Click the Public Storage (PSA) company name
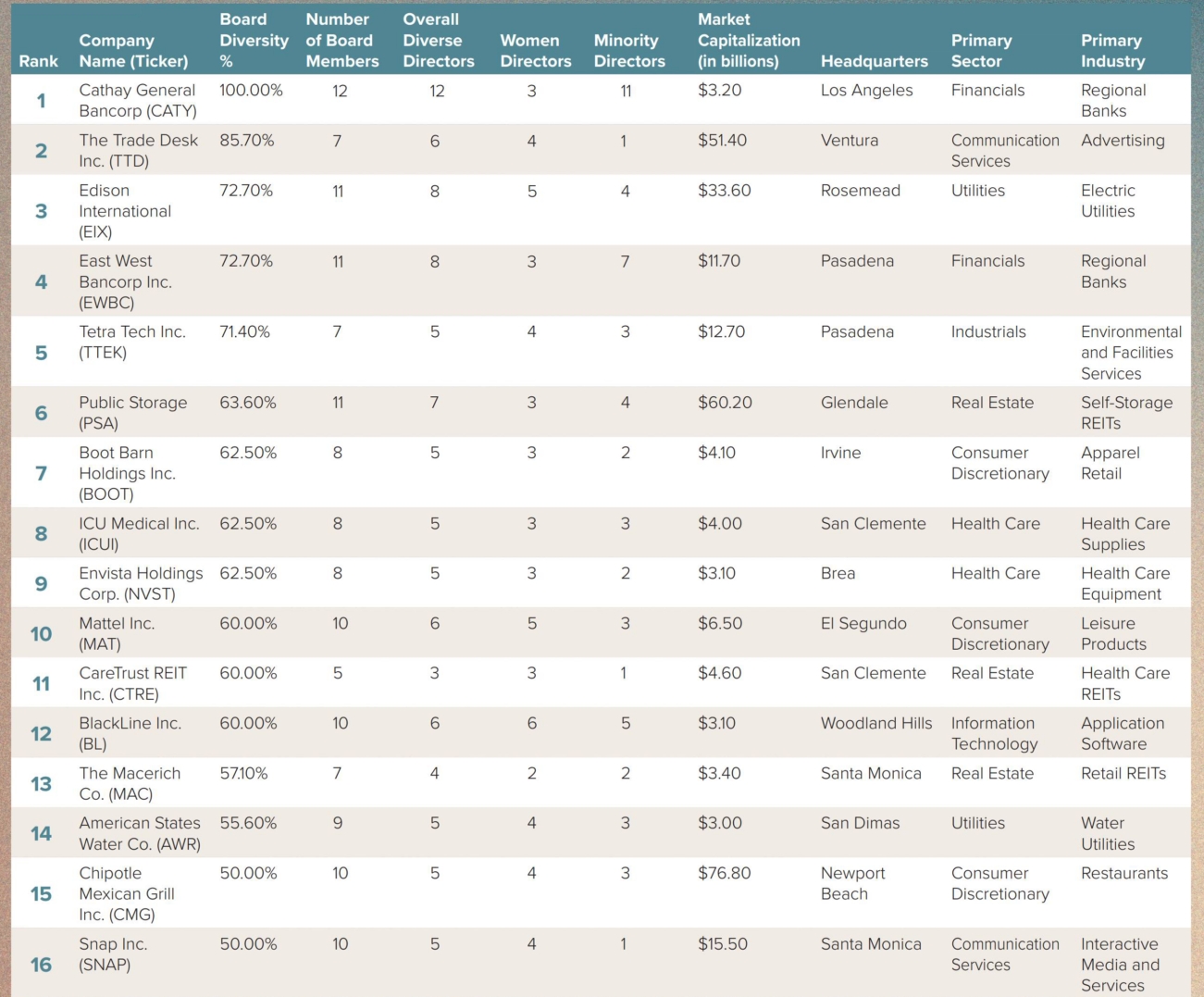Image resolution: width=1204 pixels, height=997 pixels. 132,413
